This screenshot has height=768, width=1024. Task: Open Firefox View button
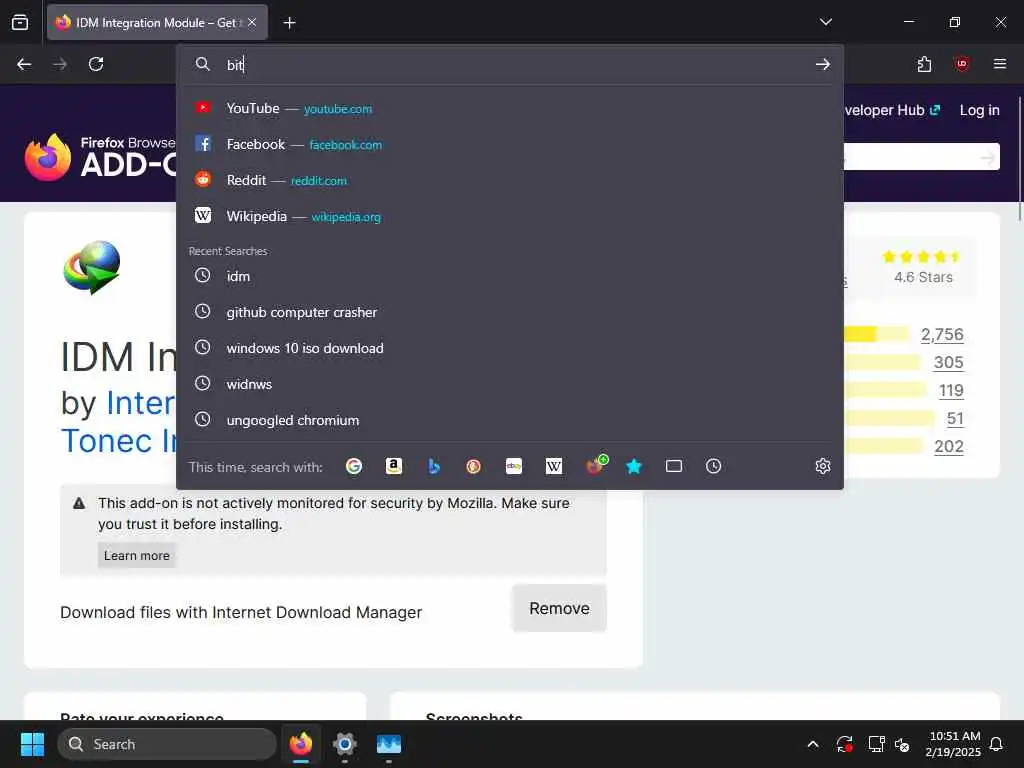coord(20,22)
